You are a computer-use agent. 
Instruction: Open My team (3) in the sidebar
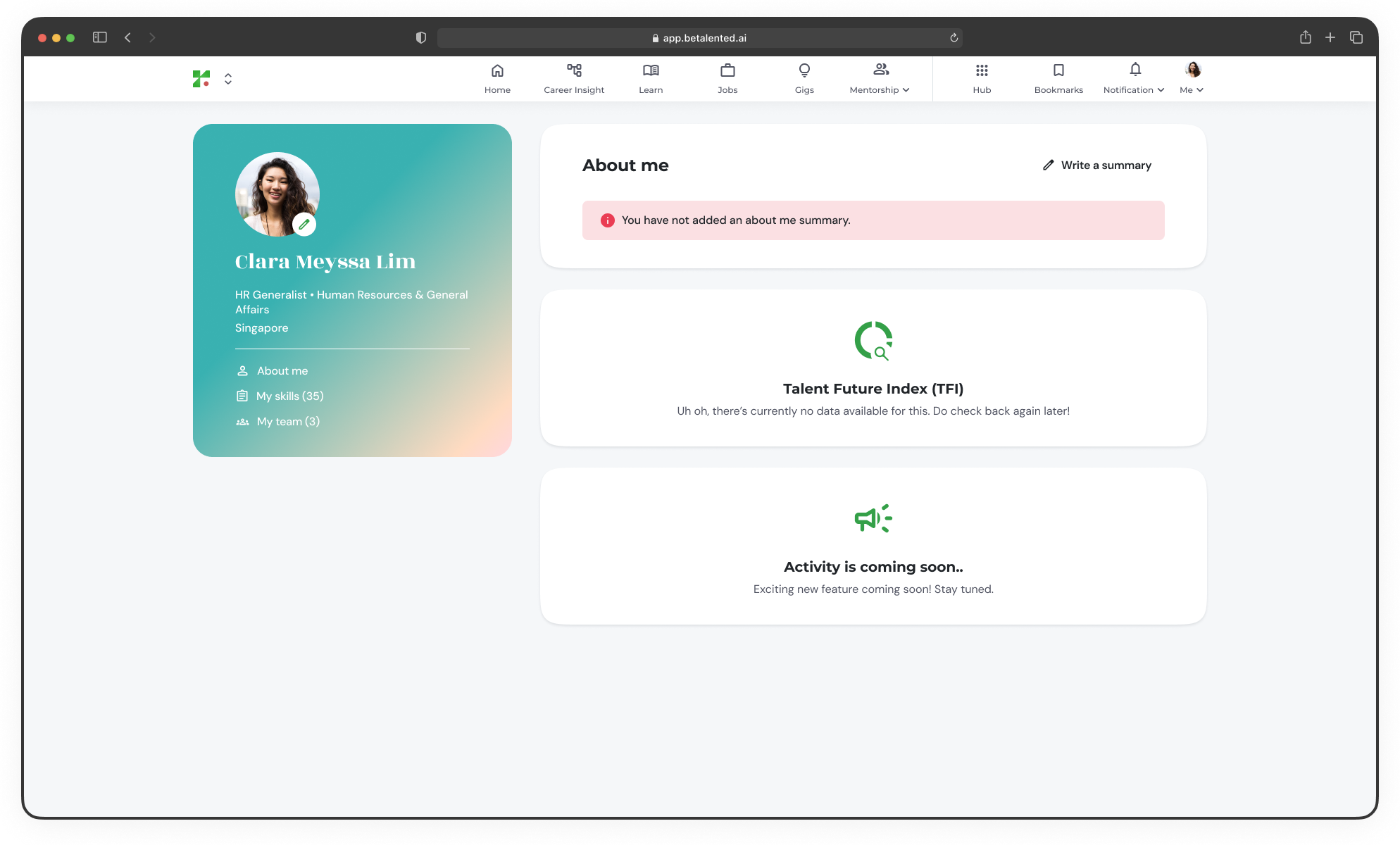tap(287, 422)
